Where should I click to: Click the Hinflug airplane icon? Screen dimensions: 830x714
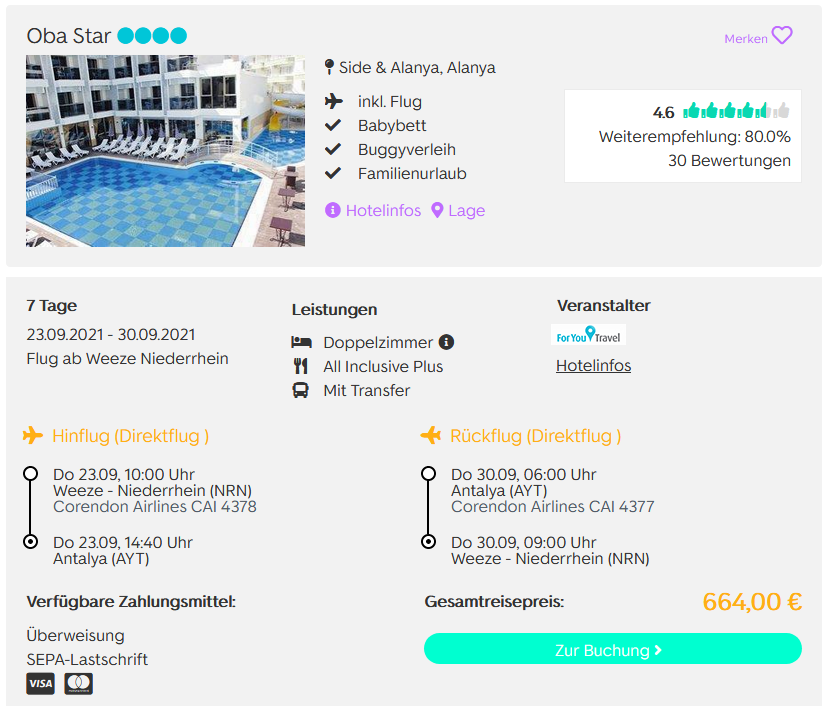pyautogui.click(x=33, y=436)
